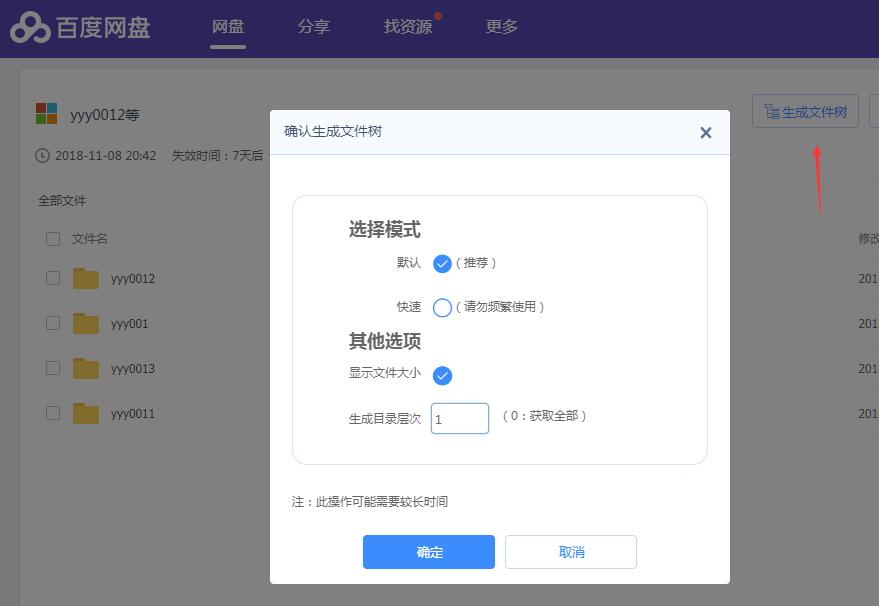Click the Baidu Netdisk cloud logo
Viewport: 879px width, 606px height.
(x=30, y=27)
